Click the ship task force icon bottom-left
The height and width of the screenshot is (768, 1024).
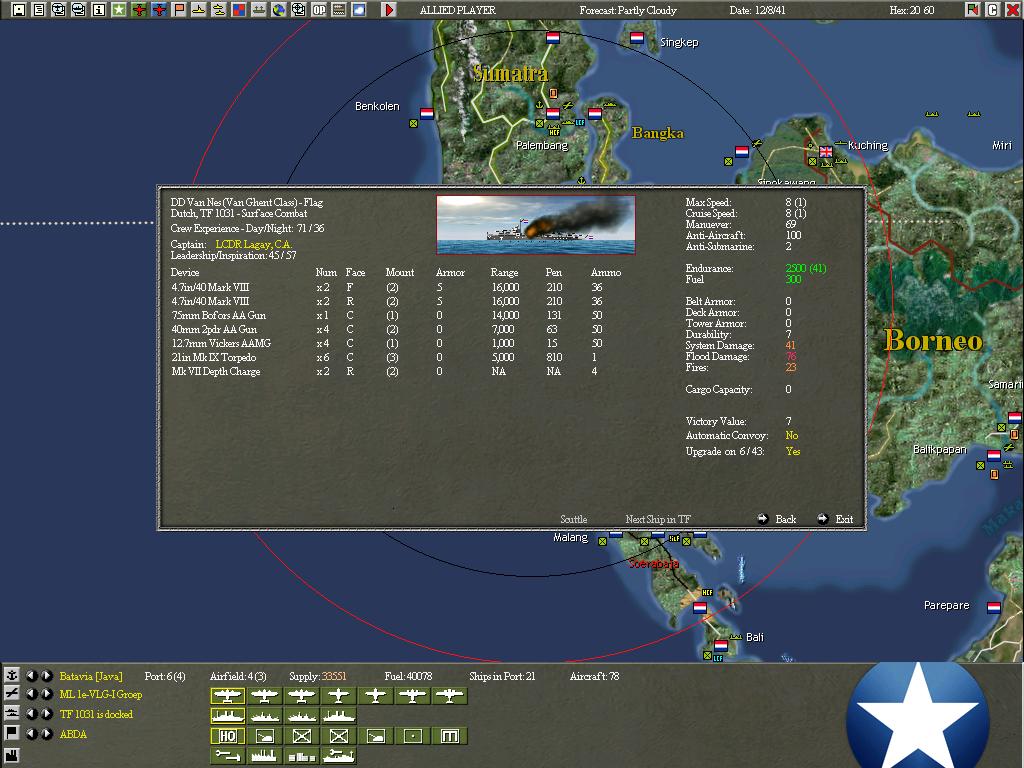11,714
